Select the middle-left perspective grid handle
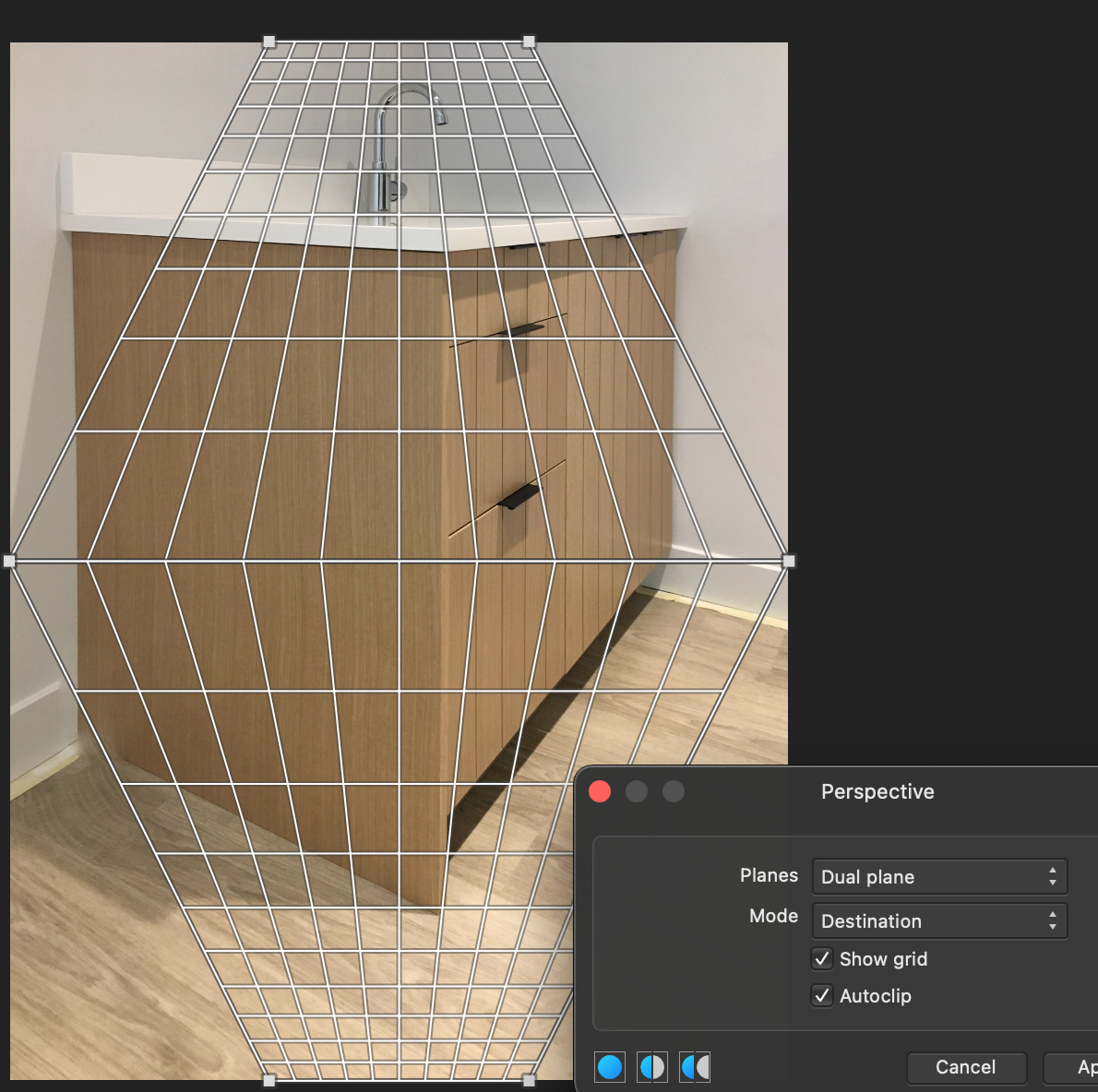Image resolution: width=1098 pixels, height=1092 pixels. click(x=9, y=561)
